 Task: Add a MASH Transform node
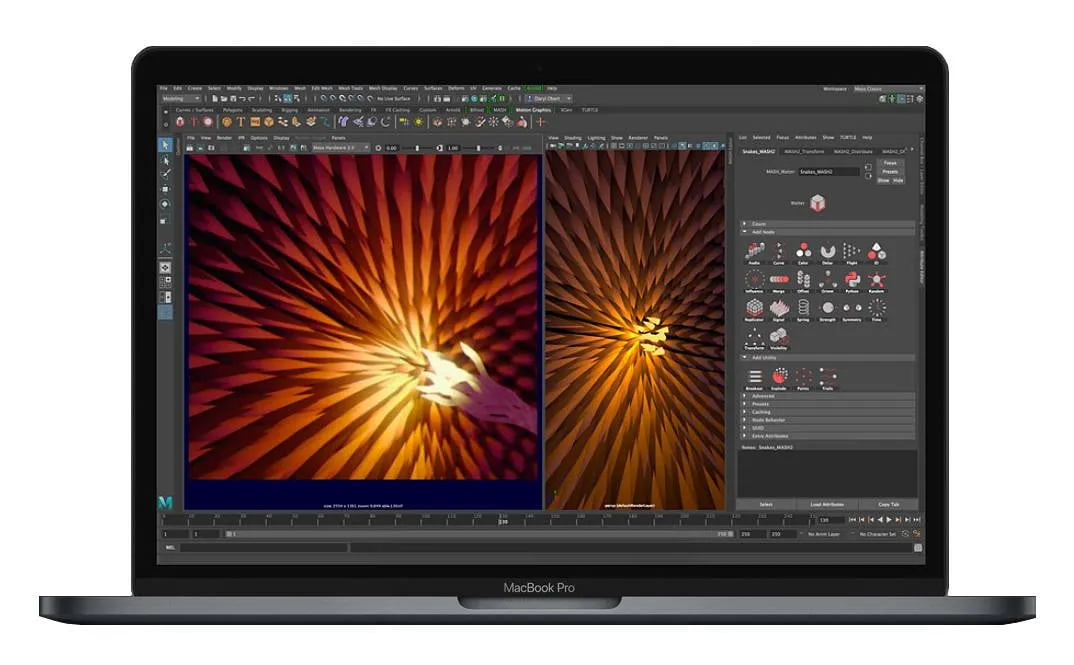754,338
